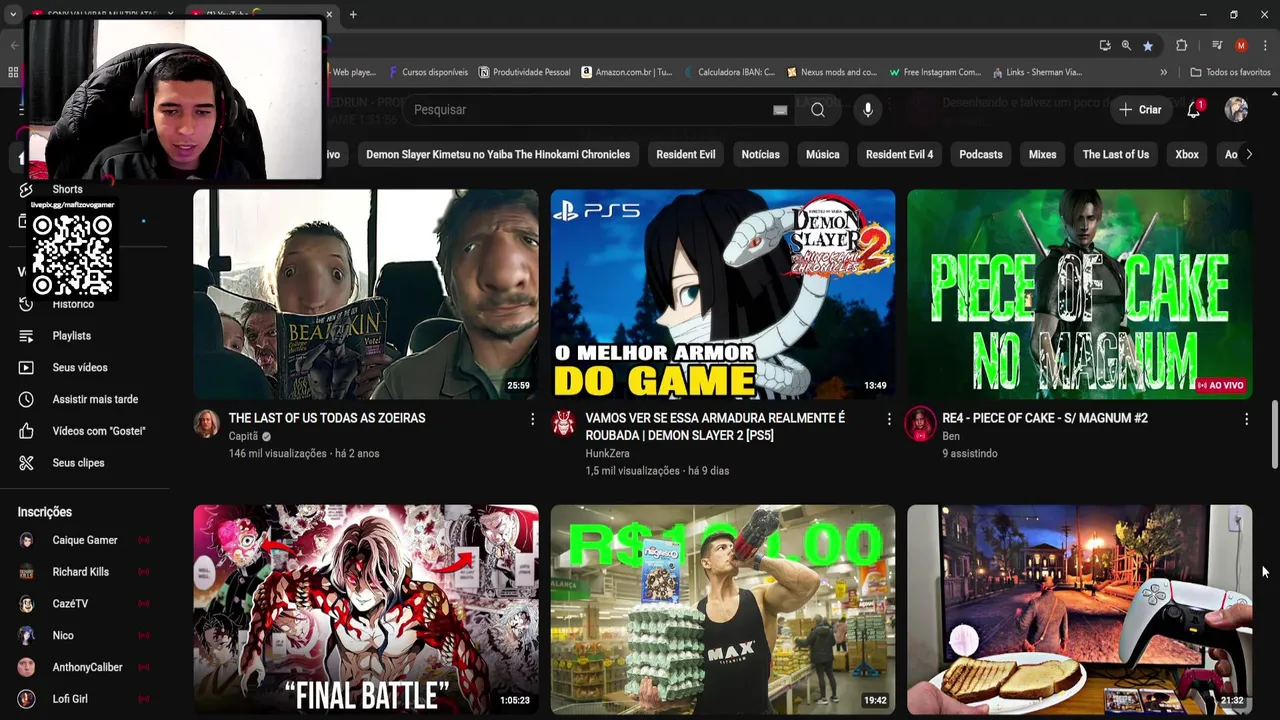Open the Final Battle video thumbnail
Viewport: 1280px width, 720px height.
366,609
